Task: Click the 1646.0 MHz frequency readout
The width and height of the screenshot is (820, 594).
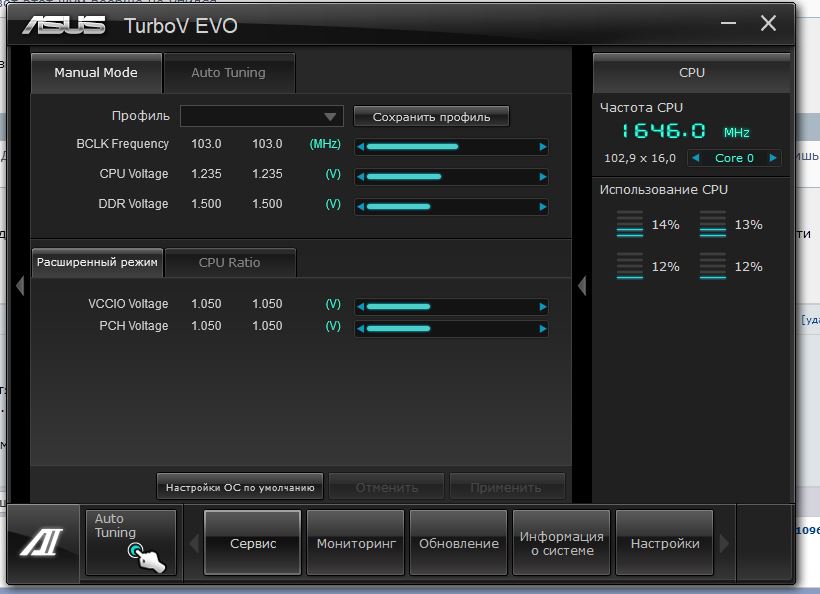Action: [685, 131]
